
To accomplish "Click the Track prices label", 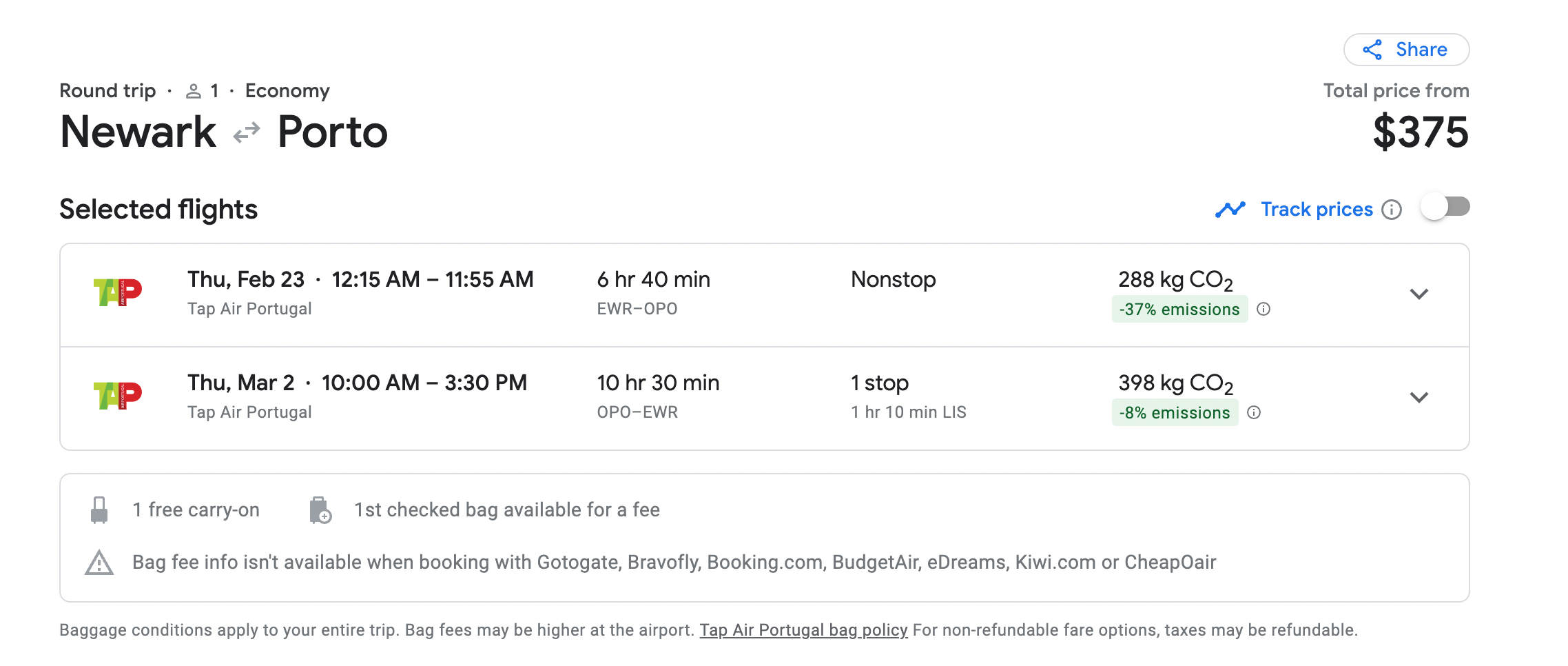I will (1317, 209).
